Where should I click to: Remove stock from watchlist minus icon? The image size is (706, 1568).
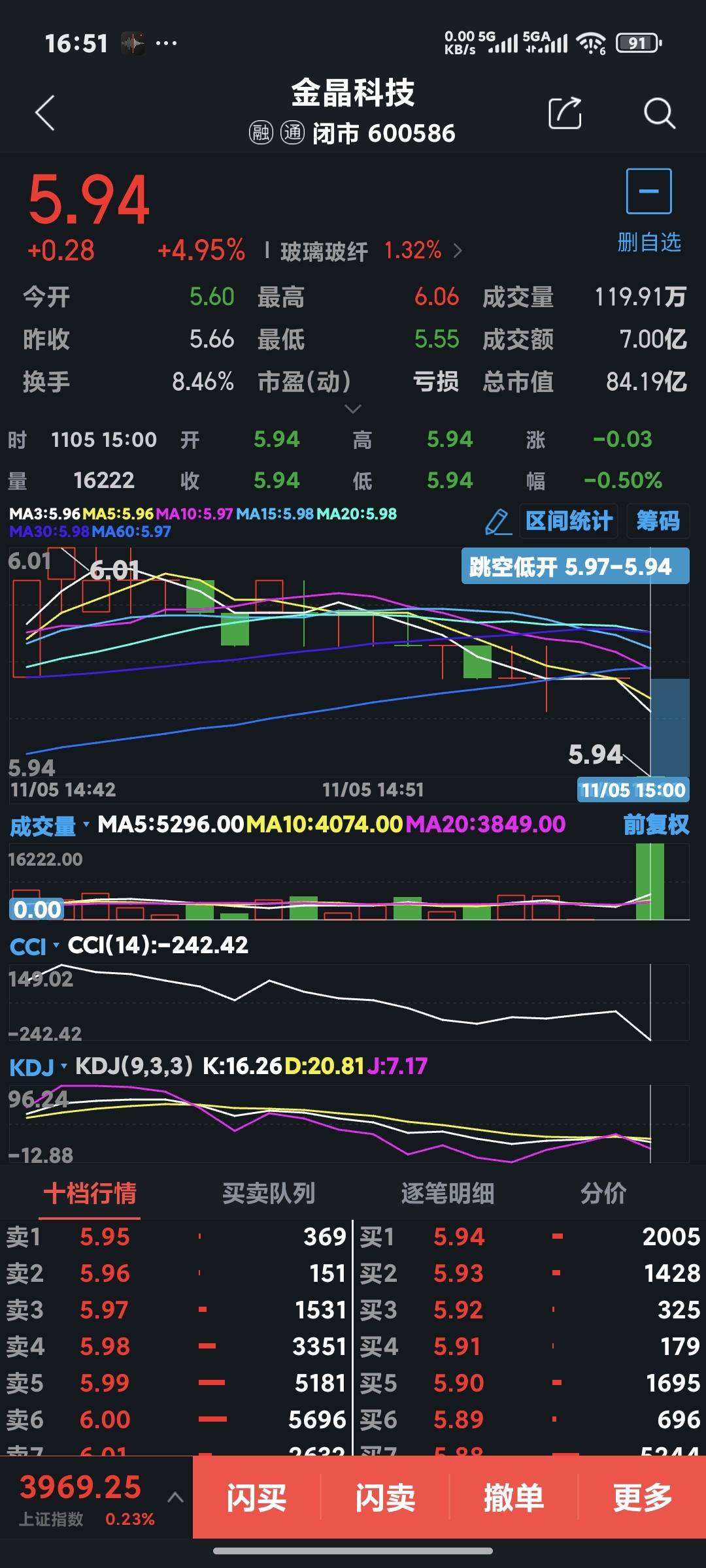(648, 191)
